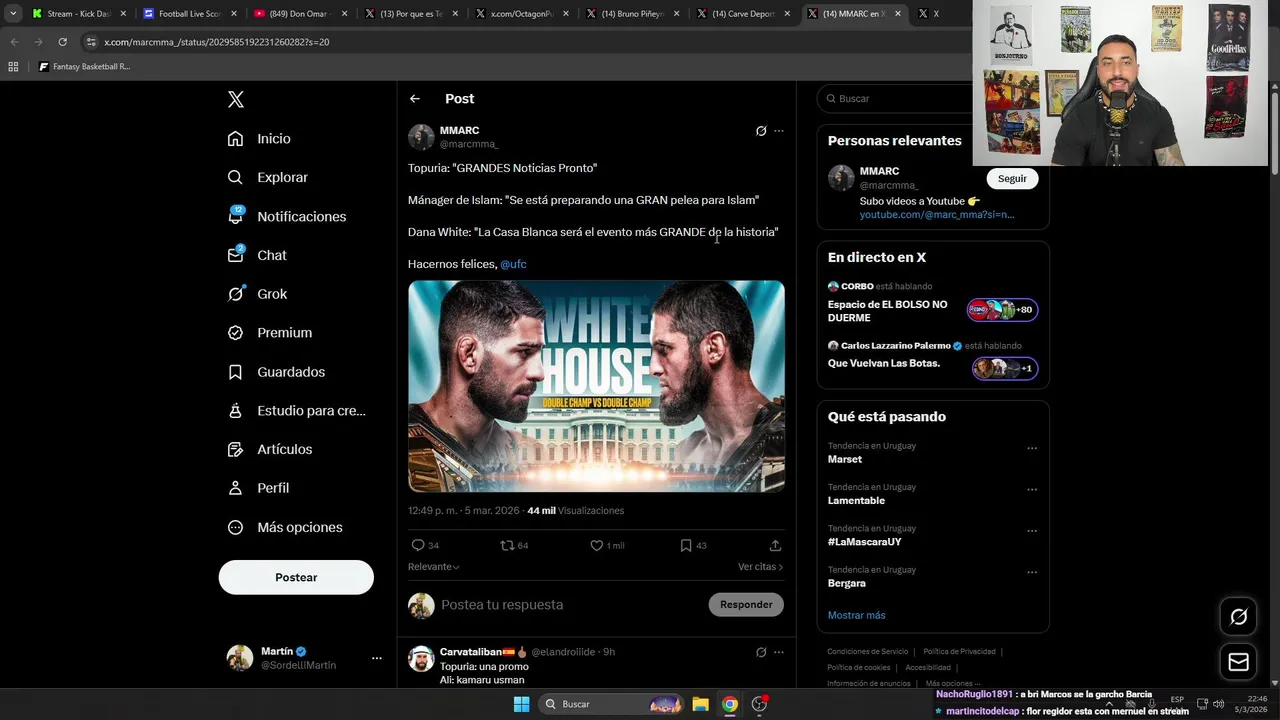Viewport: 1280px width, 720px height.
Task: Click the Responder button
Action: [746, 604]
